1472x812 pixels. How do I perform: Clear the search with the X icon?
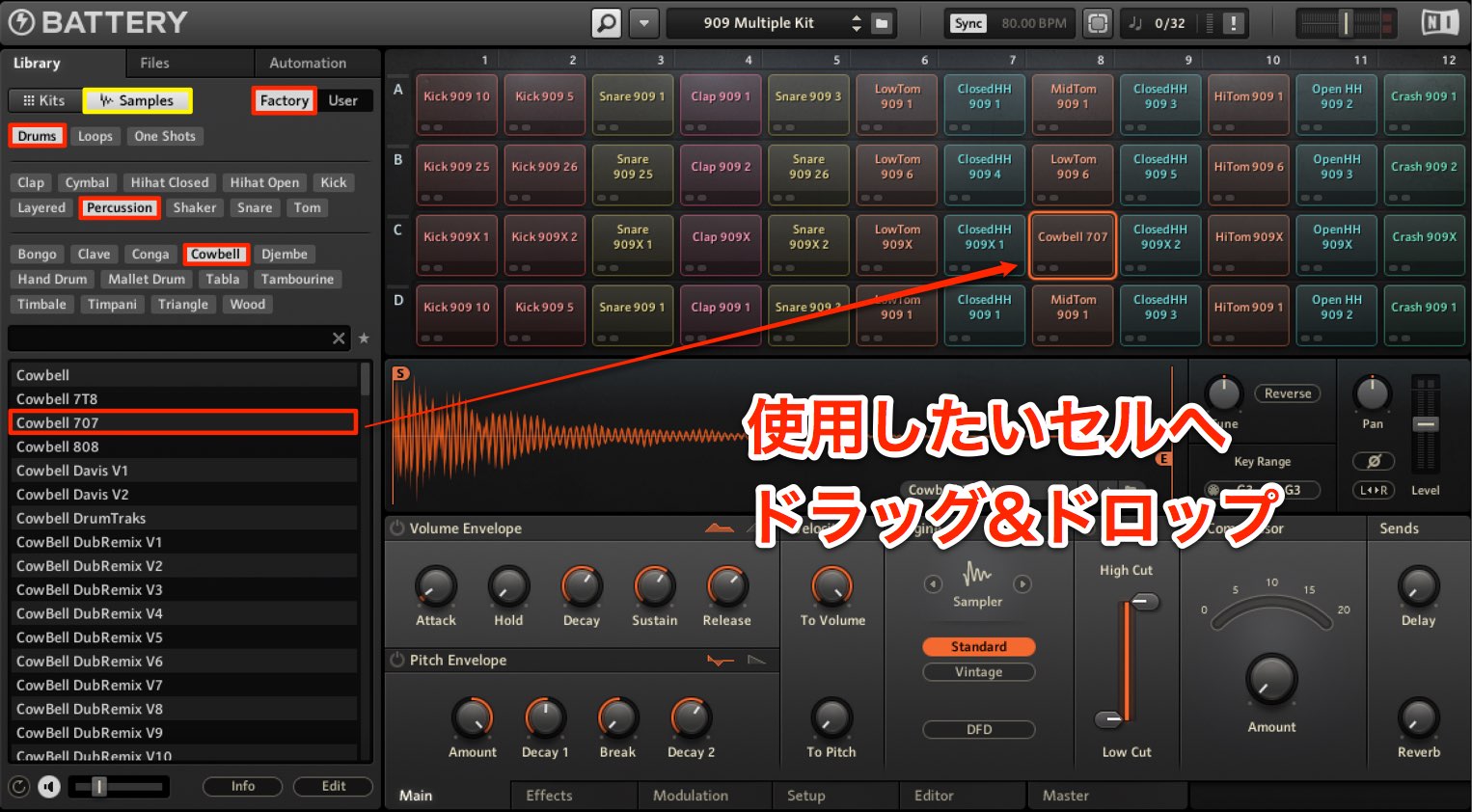[x=339, y=338]
